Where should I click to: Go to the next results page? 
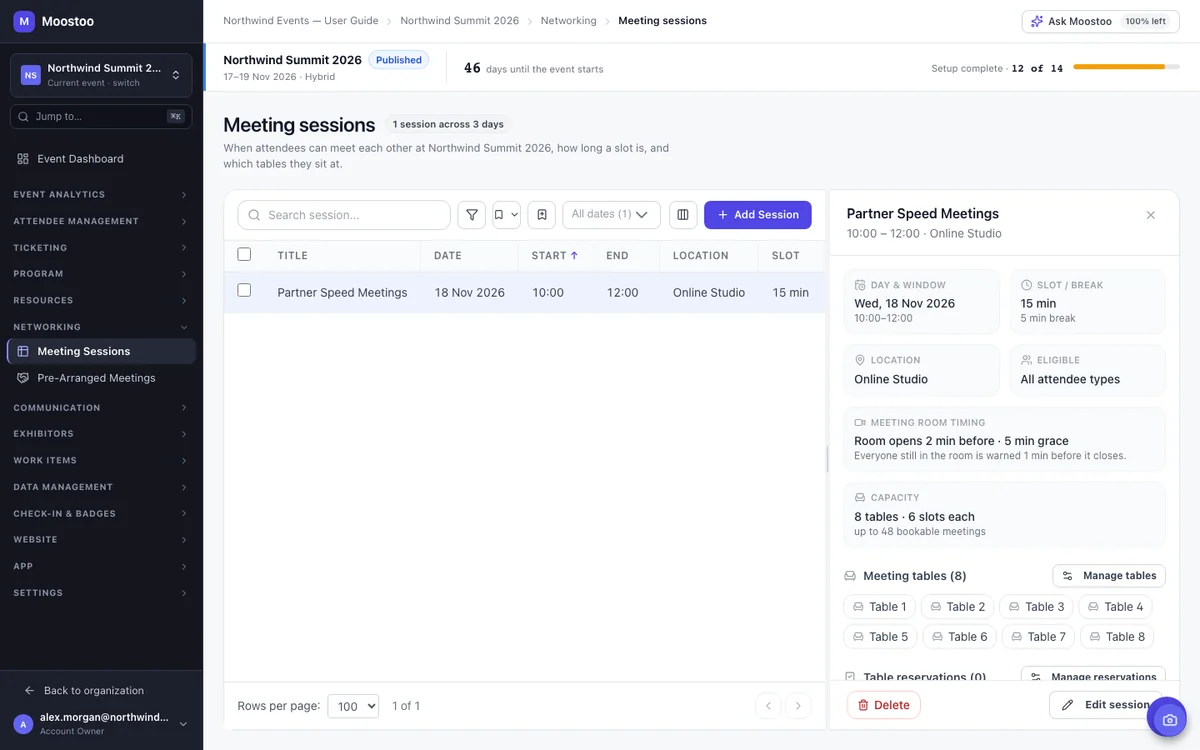798,706
